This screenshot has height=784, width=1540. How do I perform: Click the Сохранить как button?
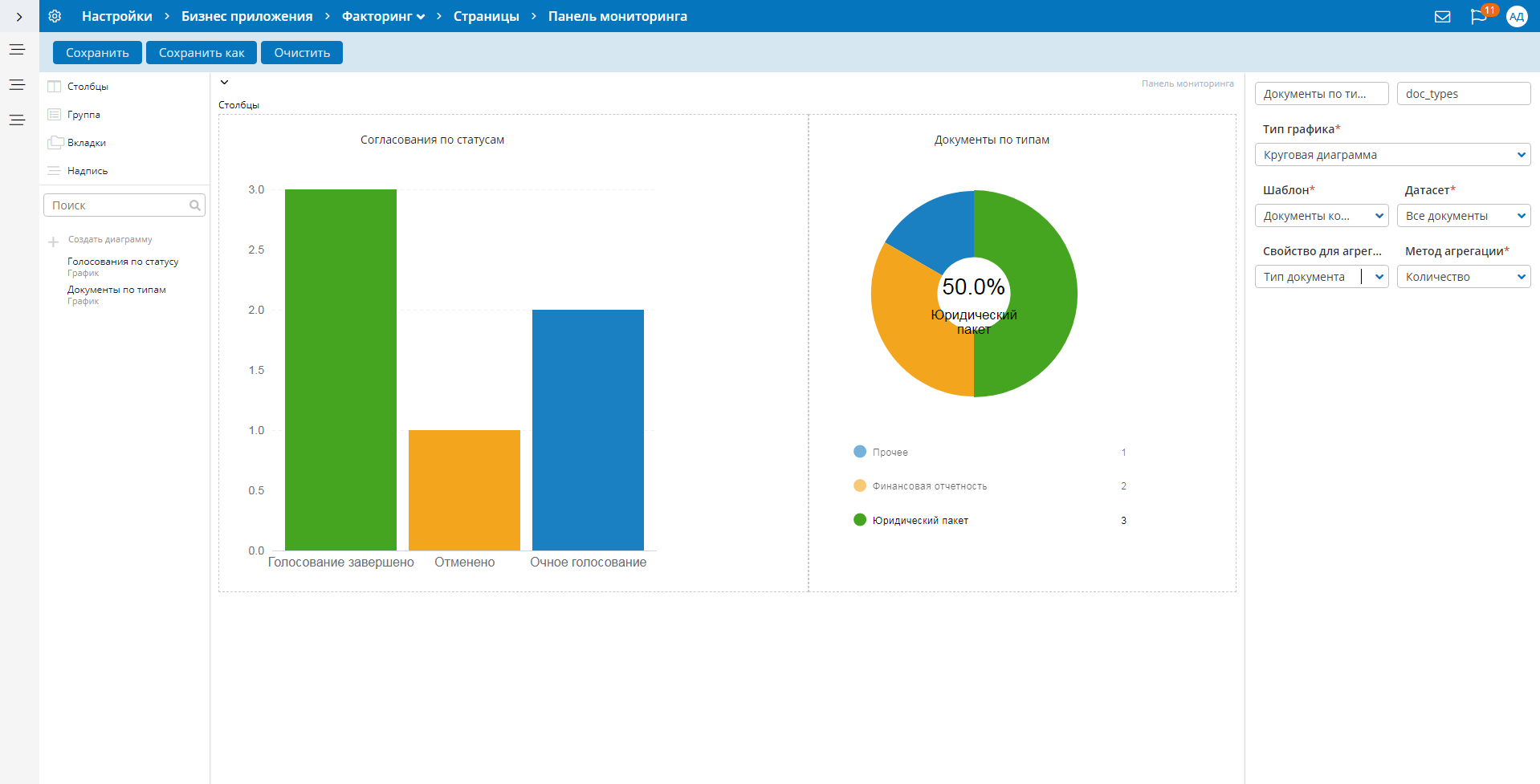(x=202, y=53)
